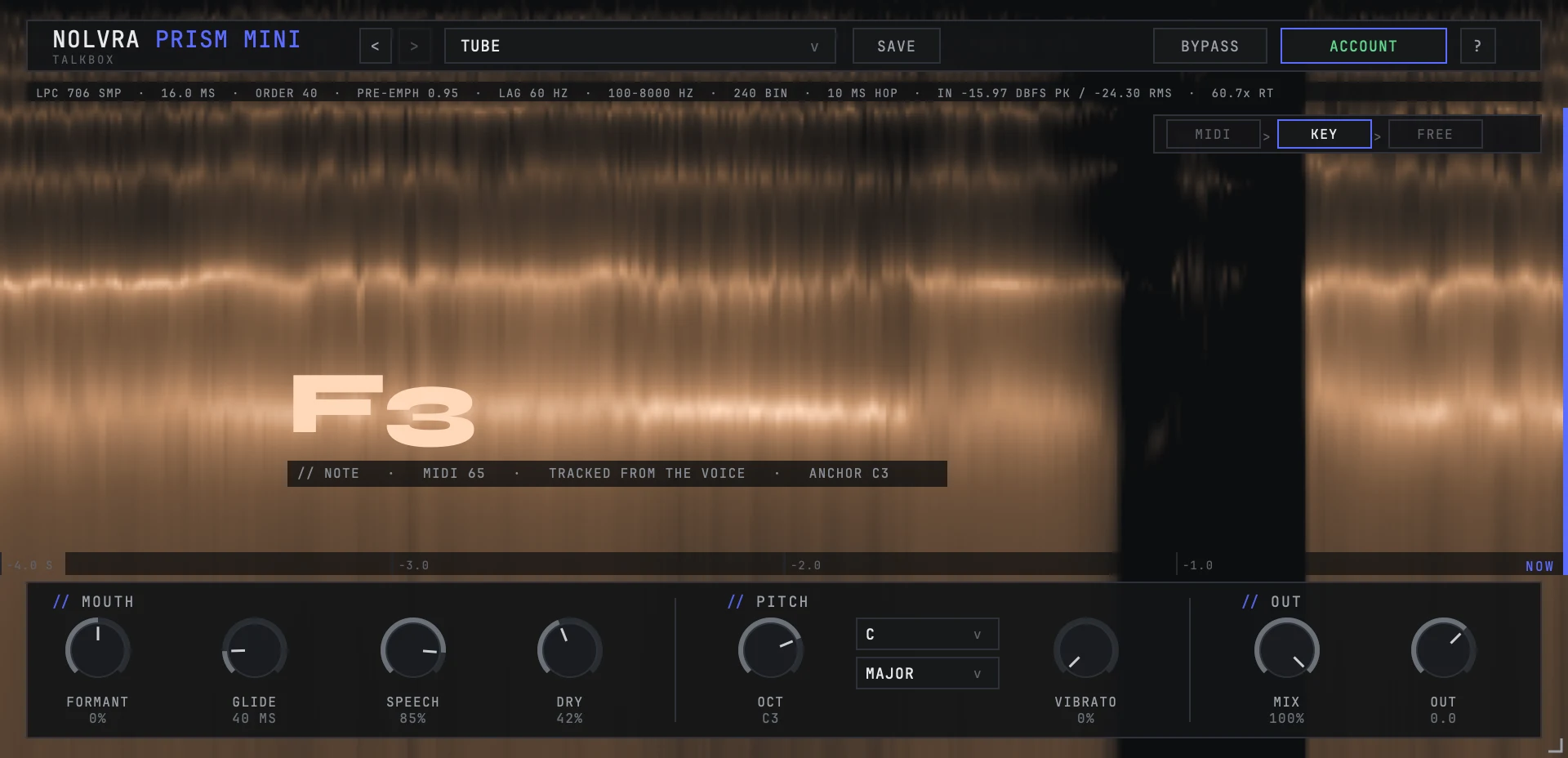Click the 85% SPEECH value
Image resolution: width=1568 pixels, height=758 pixels.
tap(413, 719)
